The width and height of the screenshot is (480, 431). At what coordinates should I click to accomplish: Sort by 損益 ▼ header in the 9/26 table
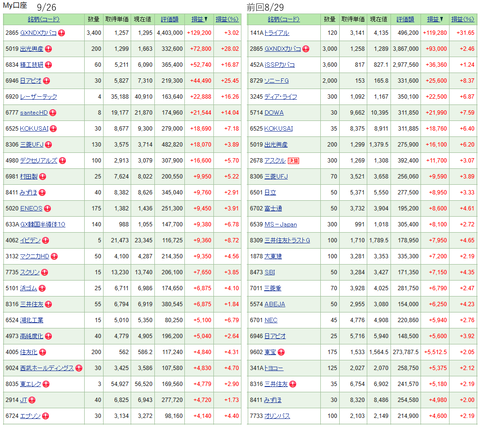(199, 19)
